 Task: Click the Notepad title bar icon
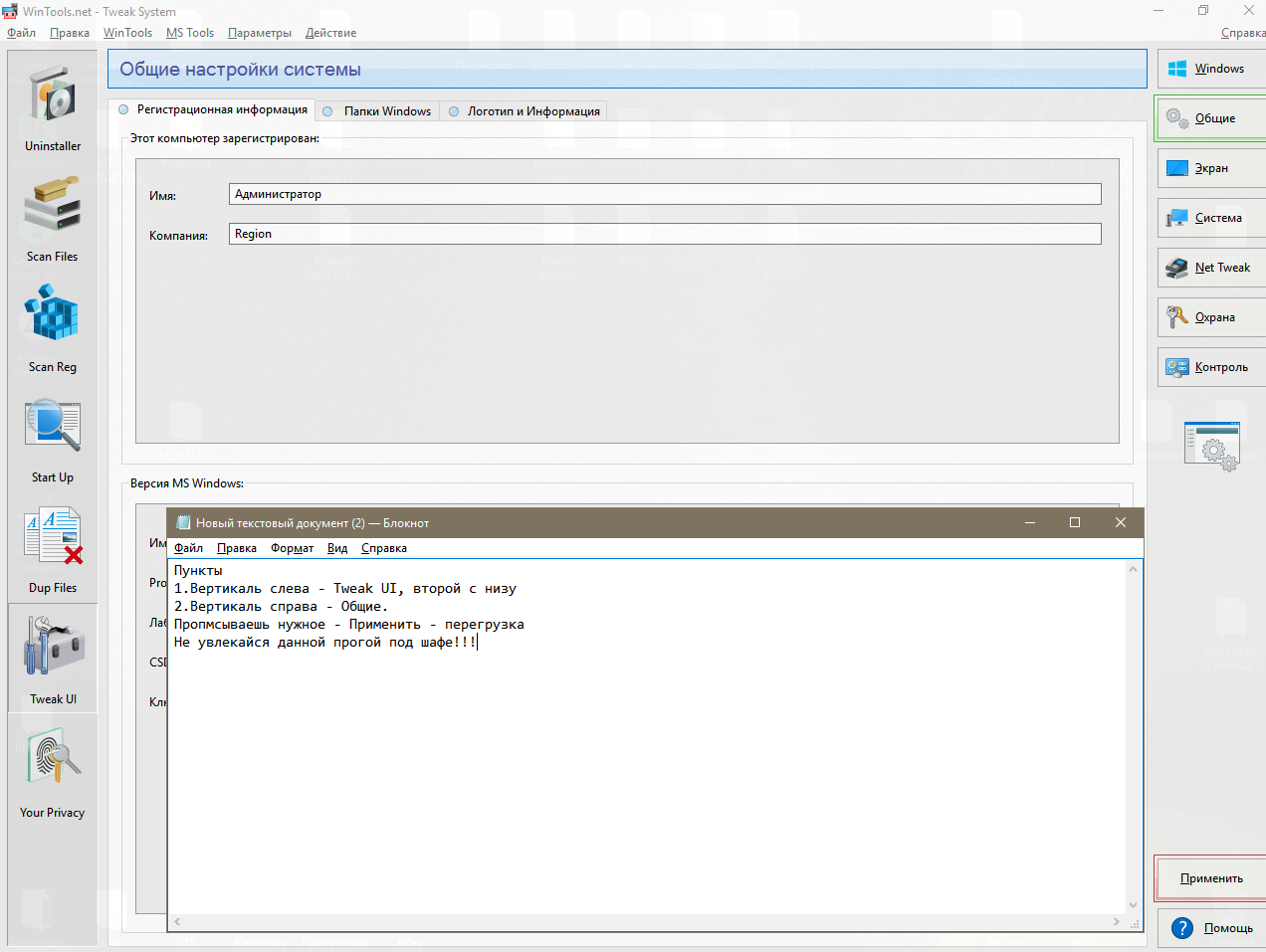(183, 522)
